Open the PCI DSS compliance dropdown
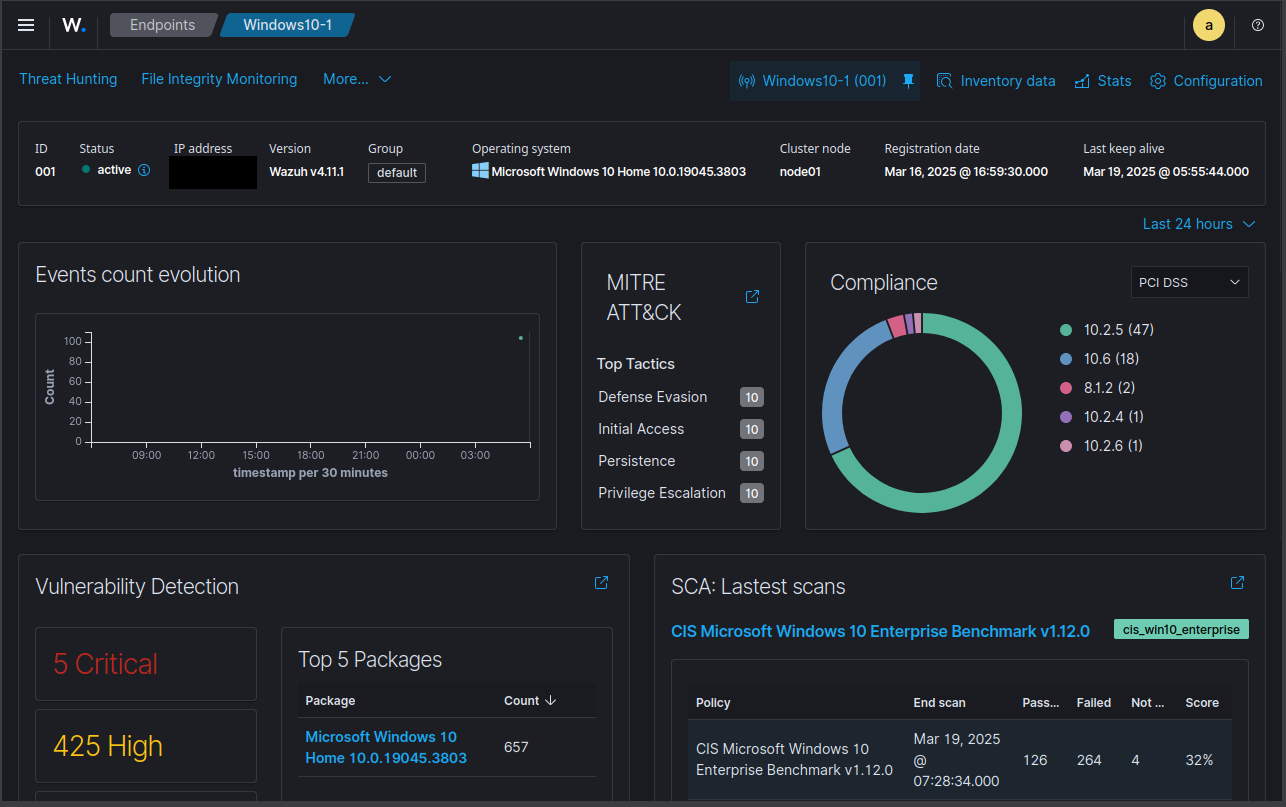This screenshot has width=1286, height=807. coord(1189,282)
